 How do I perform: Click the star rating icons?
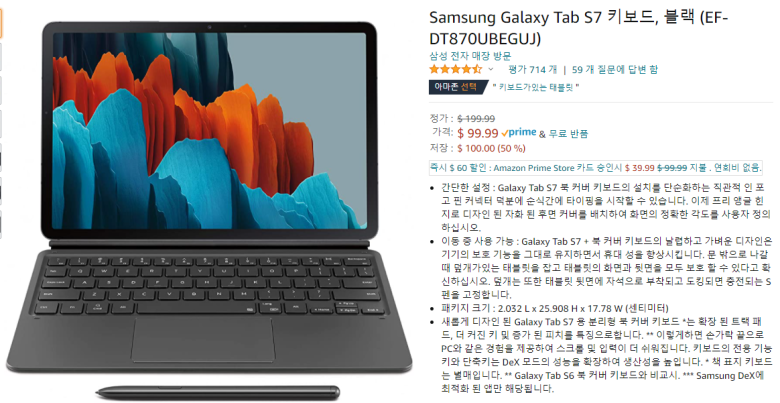pyautogui.click(x=456, y=69)
